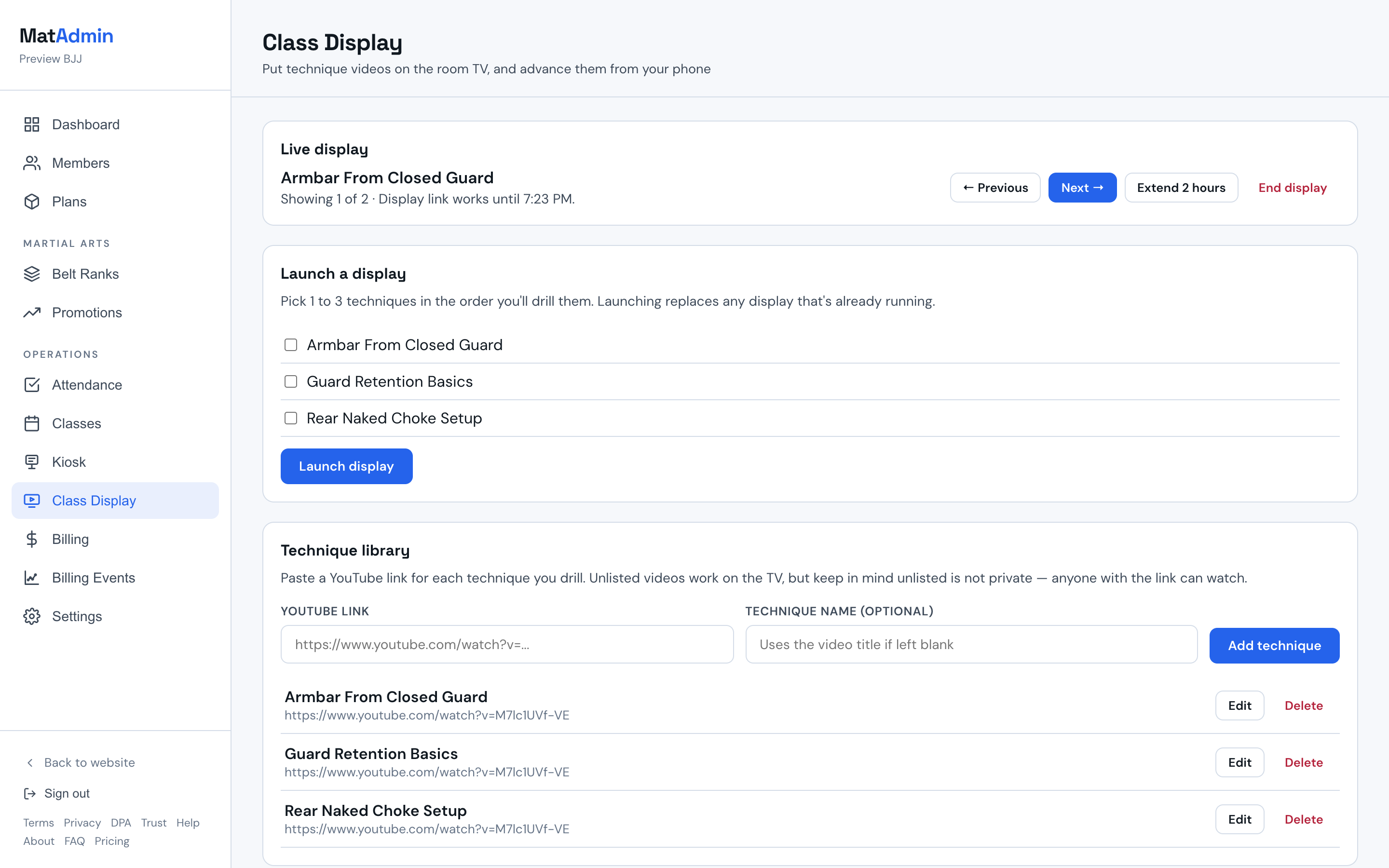This screenshot has width=1389, height=868.
Task: Edit the Armbar From Closed Guard technique
Action: [x=1239, y=705]
